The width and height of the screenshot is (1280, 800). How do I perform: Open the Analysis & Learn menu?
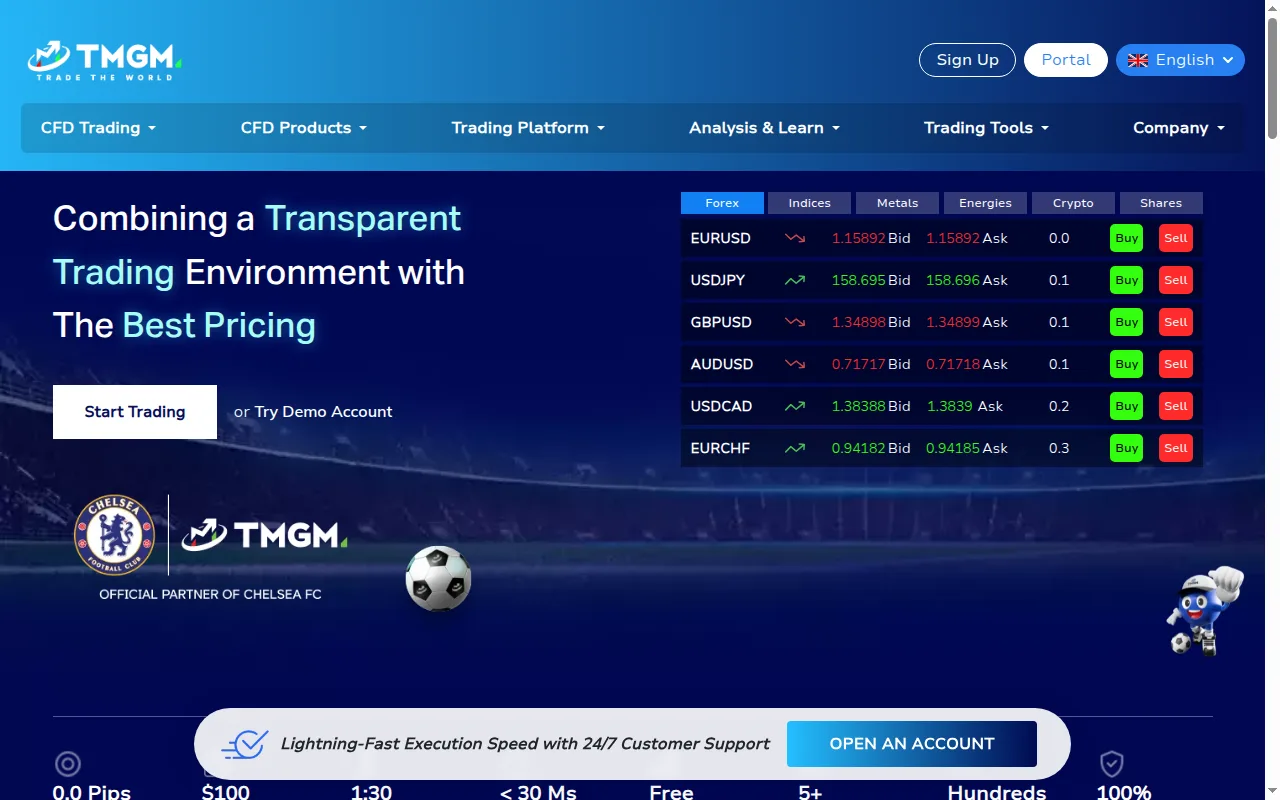(764, 128)
